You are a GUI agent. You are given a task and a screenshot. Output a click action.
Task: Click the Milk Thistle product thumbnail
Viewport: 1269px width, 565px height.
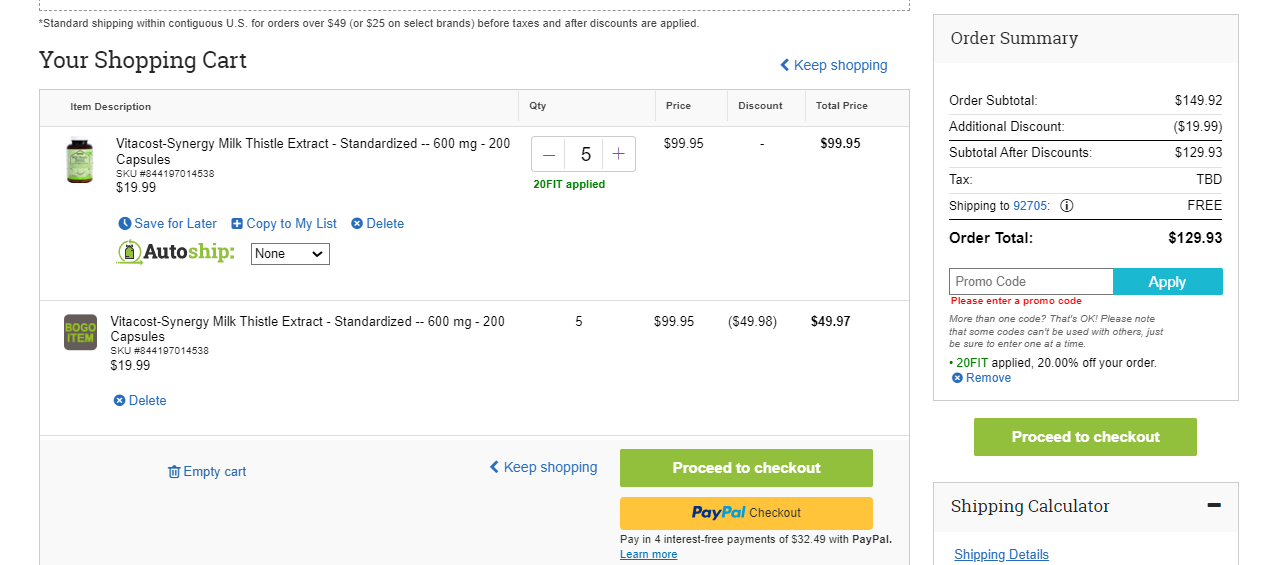80,160
